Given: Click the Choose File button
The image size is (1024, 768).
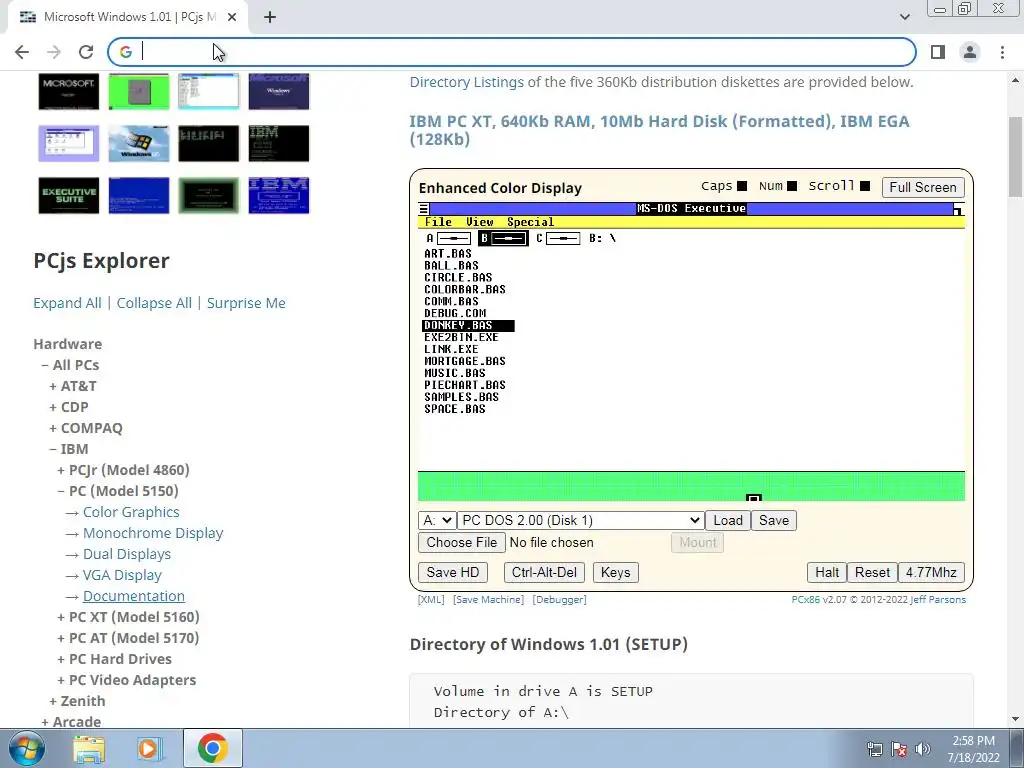Looking at the screenshot, I should [462, 543].
